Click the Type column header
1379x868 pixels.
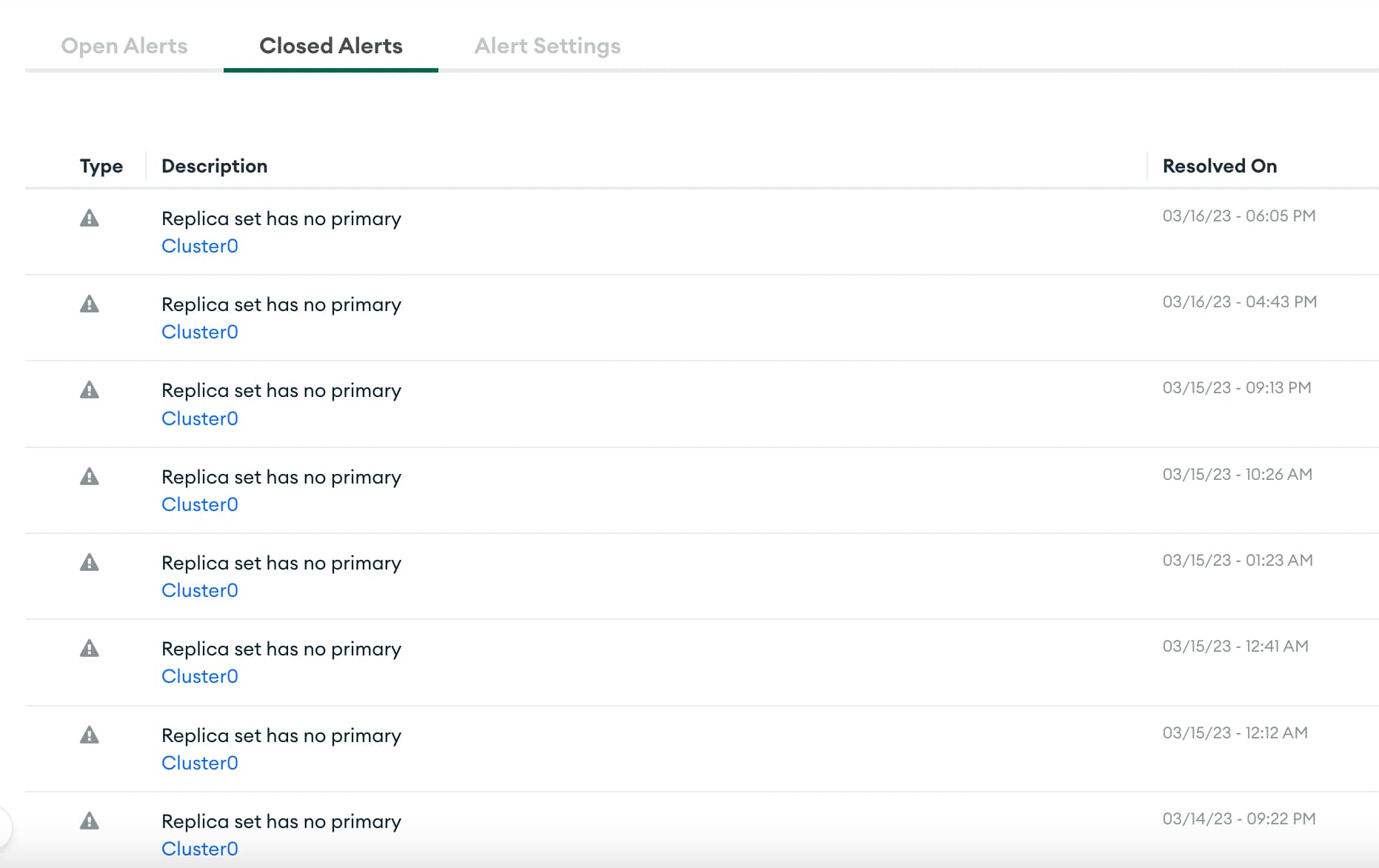101,166
